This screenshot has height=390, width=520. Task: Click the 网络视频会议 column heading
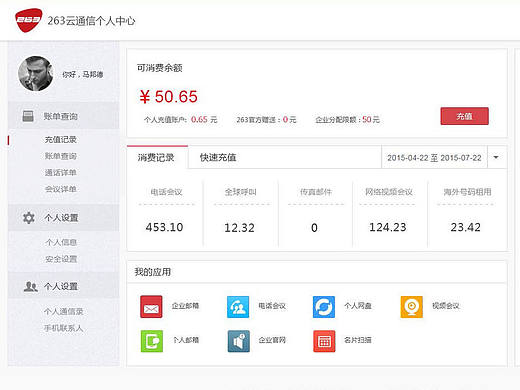(x=389, y=192)
